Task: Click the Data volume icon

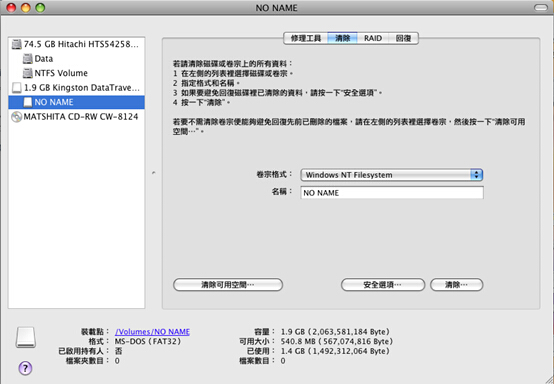Action: 28,59
